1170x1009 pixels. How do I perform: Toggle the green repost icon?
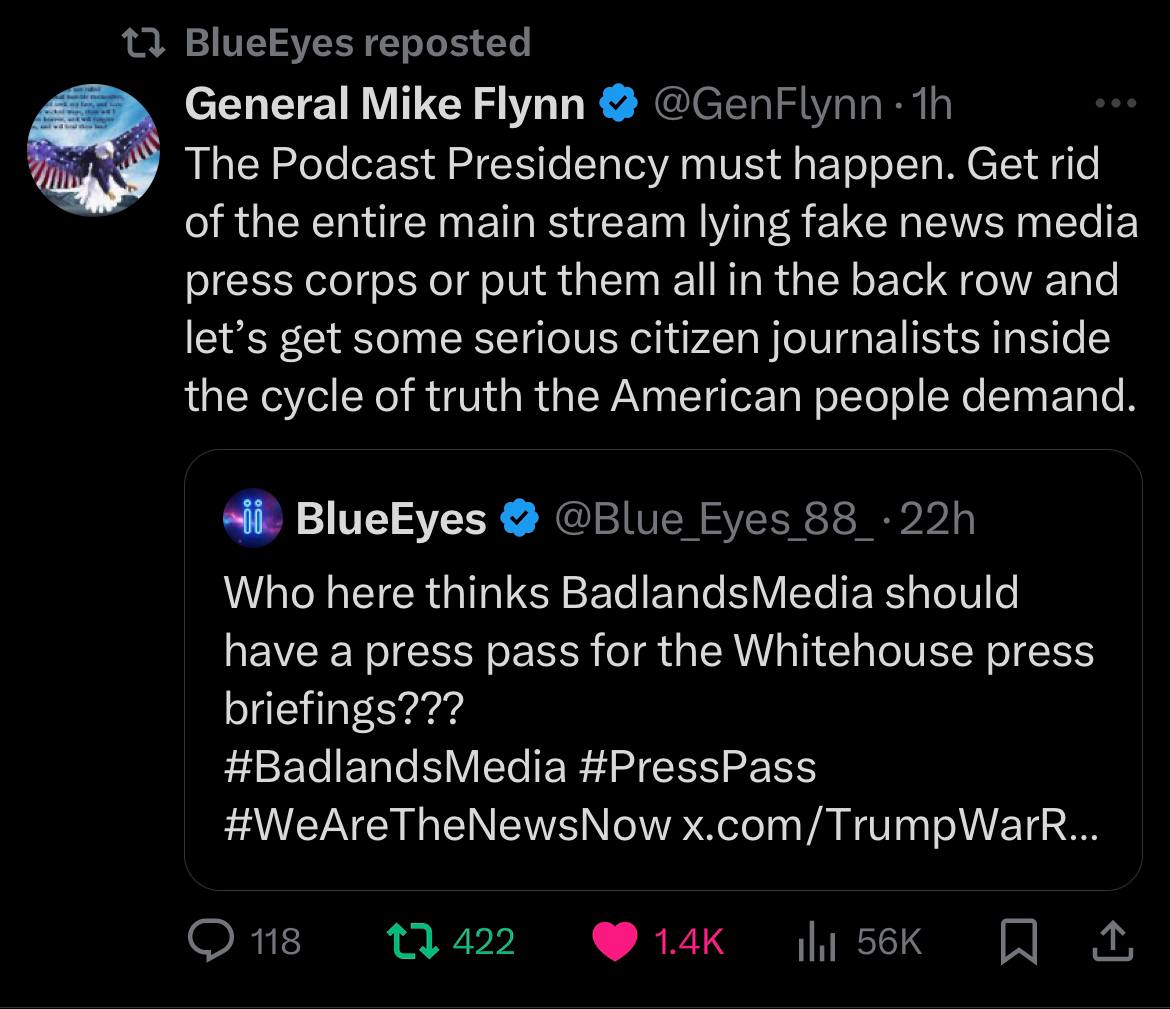pyautogui.click(x=413, y=940)
